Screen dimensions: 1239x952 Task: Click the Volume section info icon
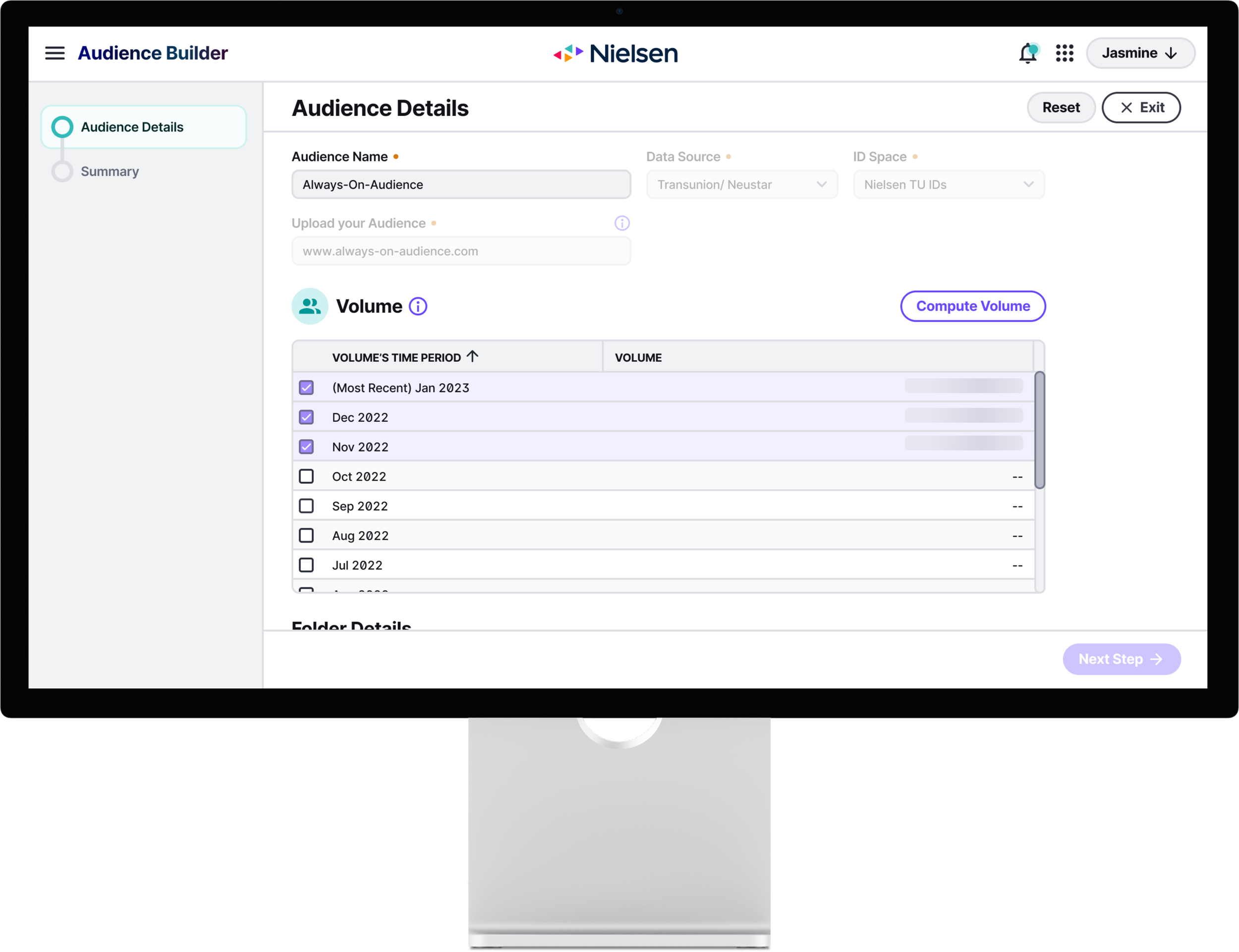tap(418, 307)
